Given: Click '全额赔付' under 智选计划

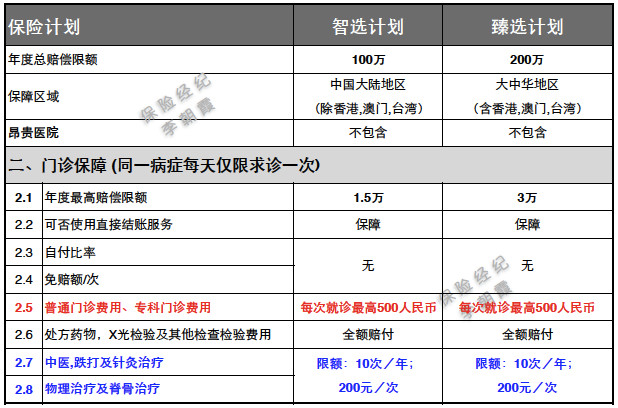Looking at the screenshot, I should pyautogui.click(x=368, y=335).
